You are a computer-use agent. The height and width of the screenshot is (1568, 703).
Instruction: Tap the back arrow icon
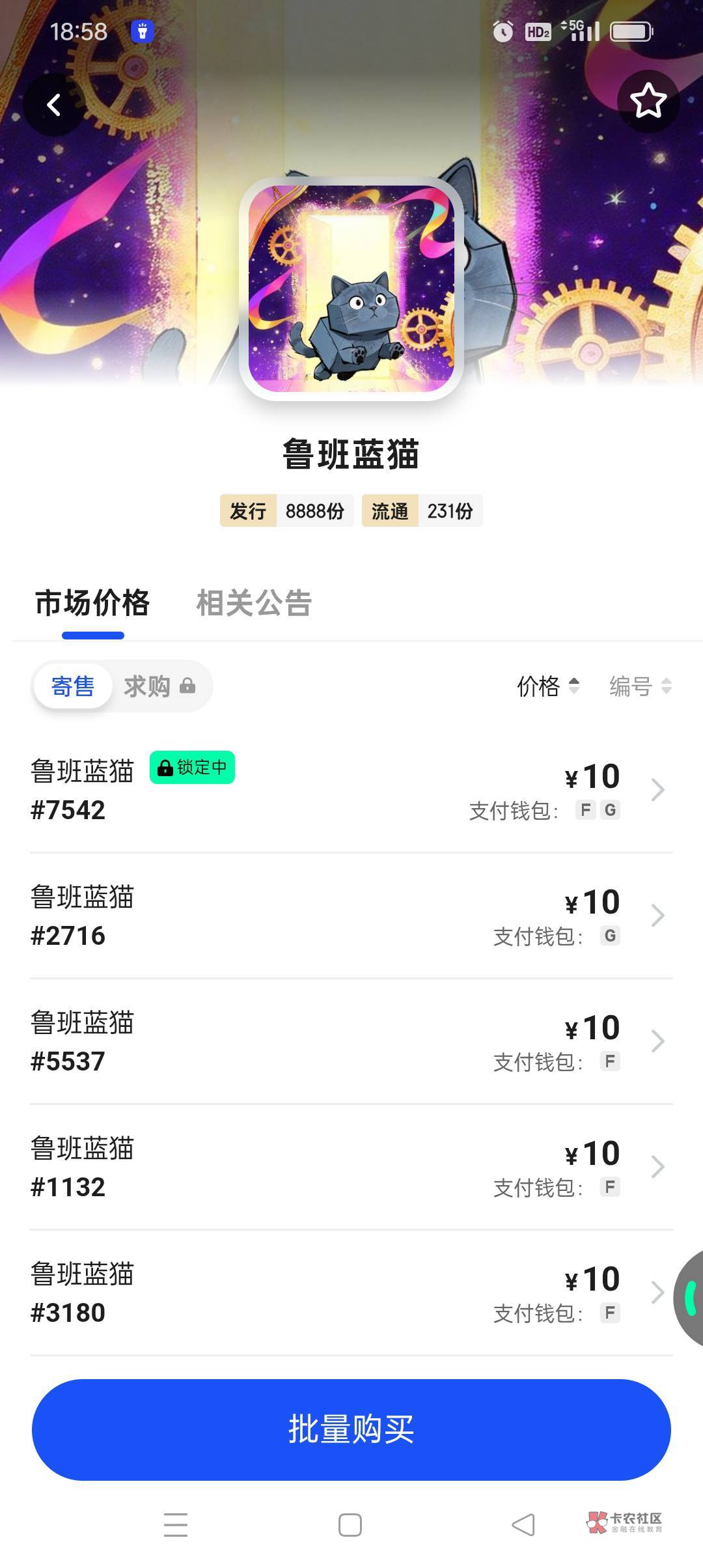tap(54, 105)
